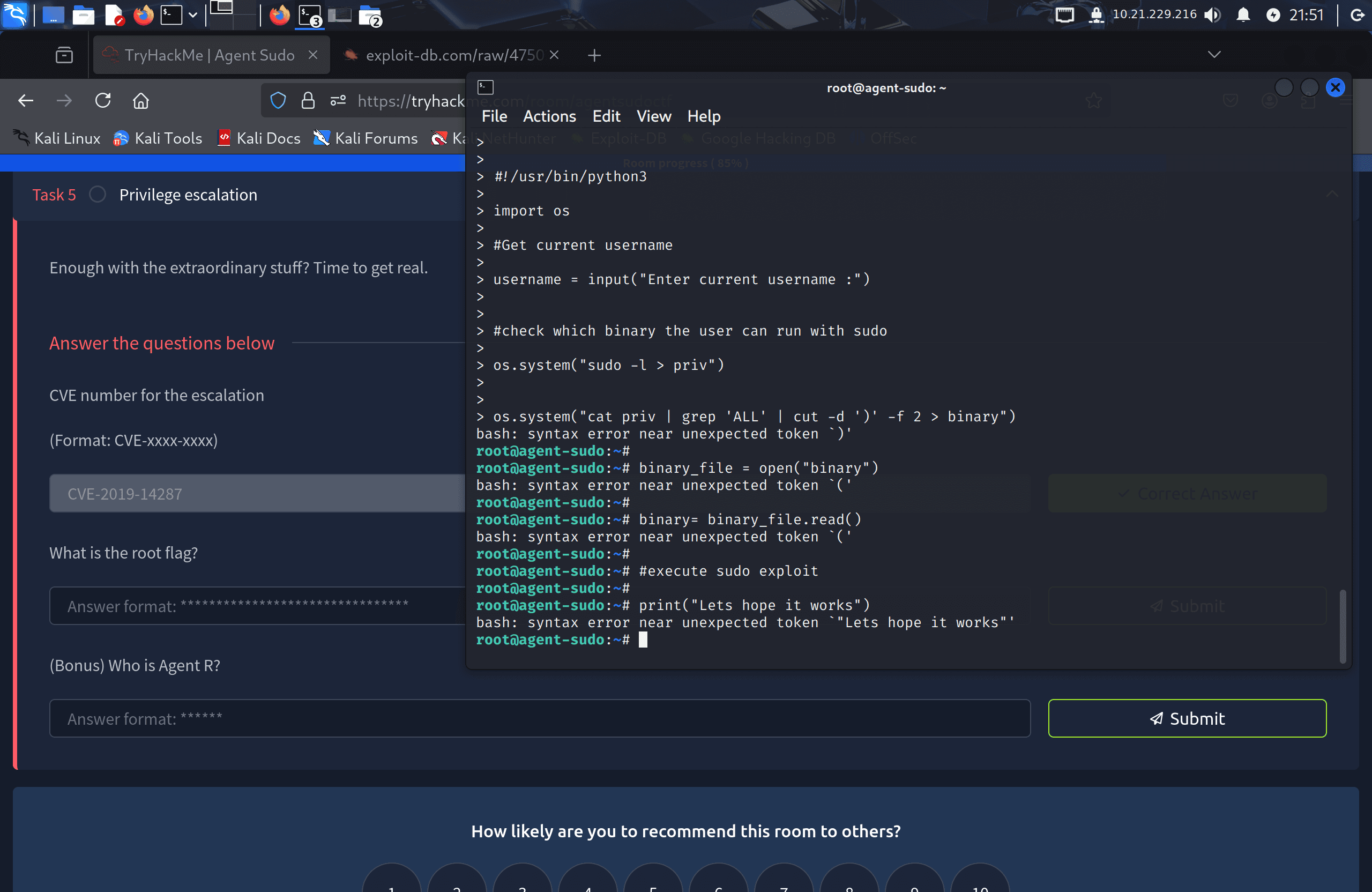Screen dimensions: 1372x892
Task: Click the log out panel icon
Action: [1357, 15]
